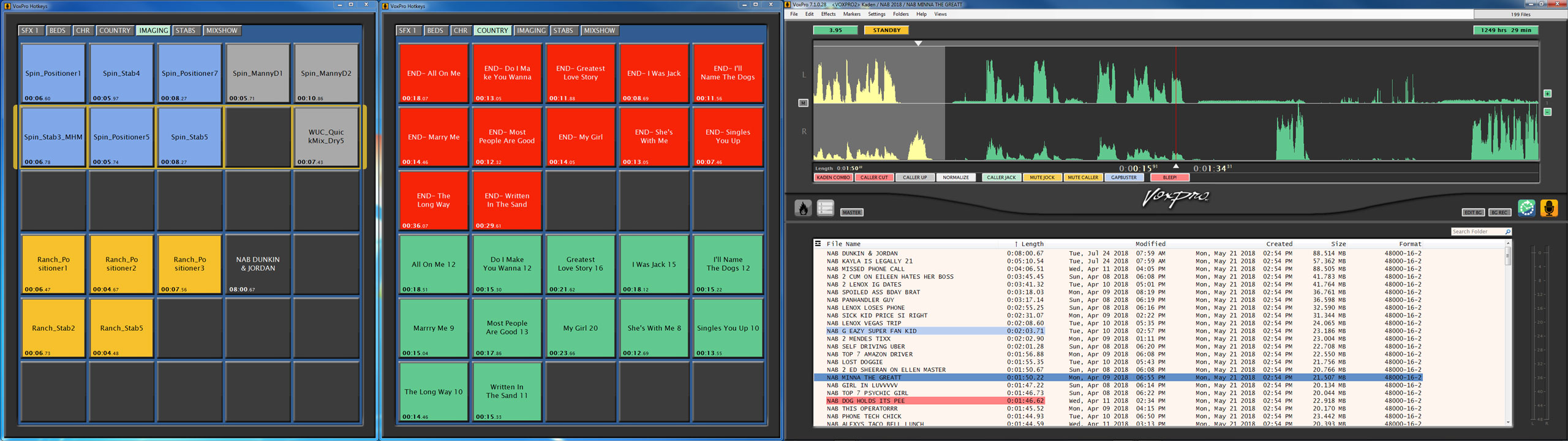Apply the CALLER CUT effect

tap(874, 178)
